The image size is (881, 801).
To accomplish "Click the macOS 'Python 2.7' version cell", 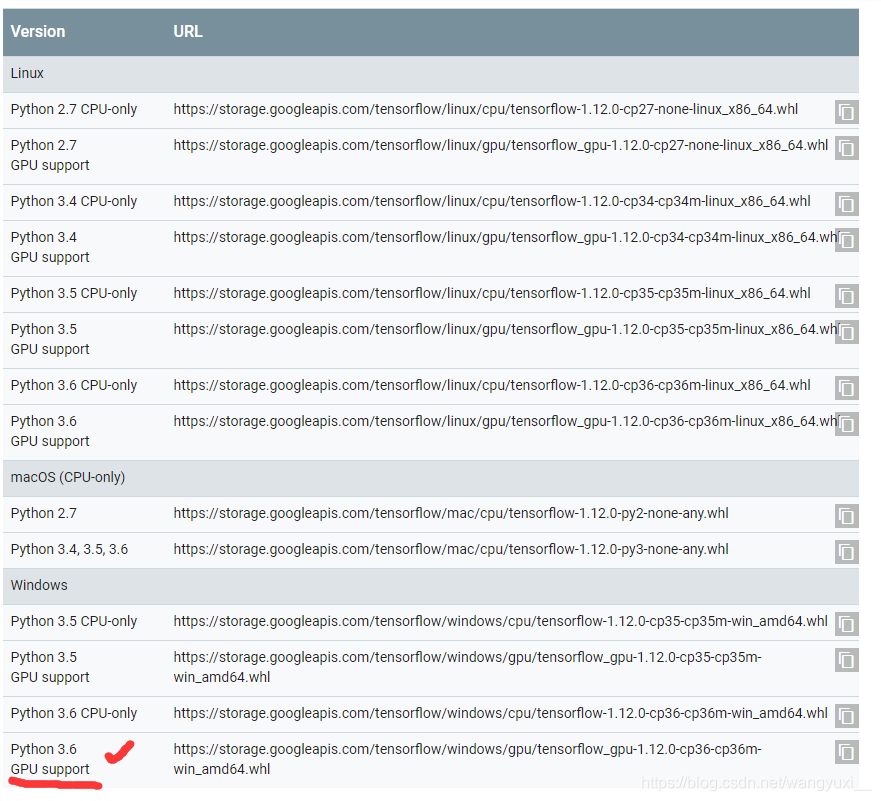I will 43,513.
